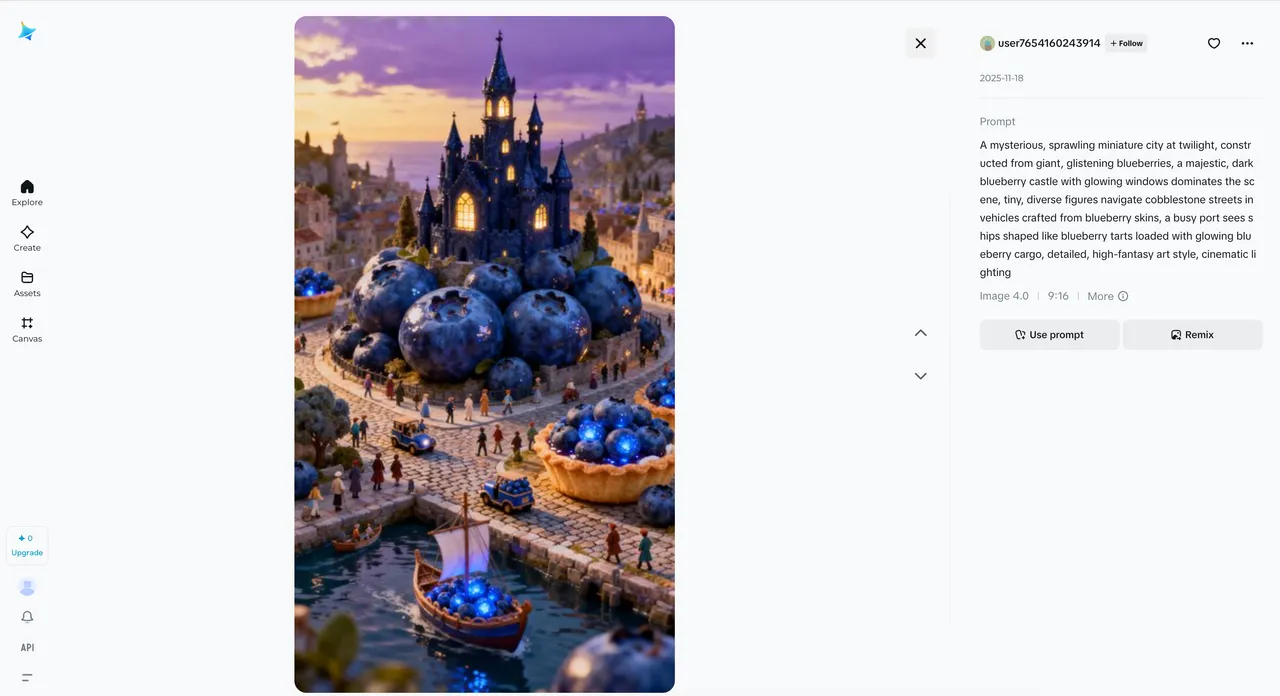1280x696 pixels.
Task: Open the API page
Action: (x=27, y=648)
